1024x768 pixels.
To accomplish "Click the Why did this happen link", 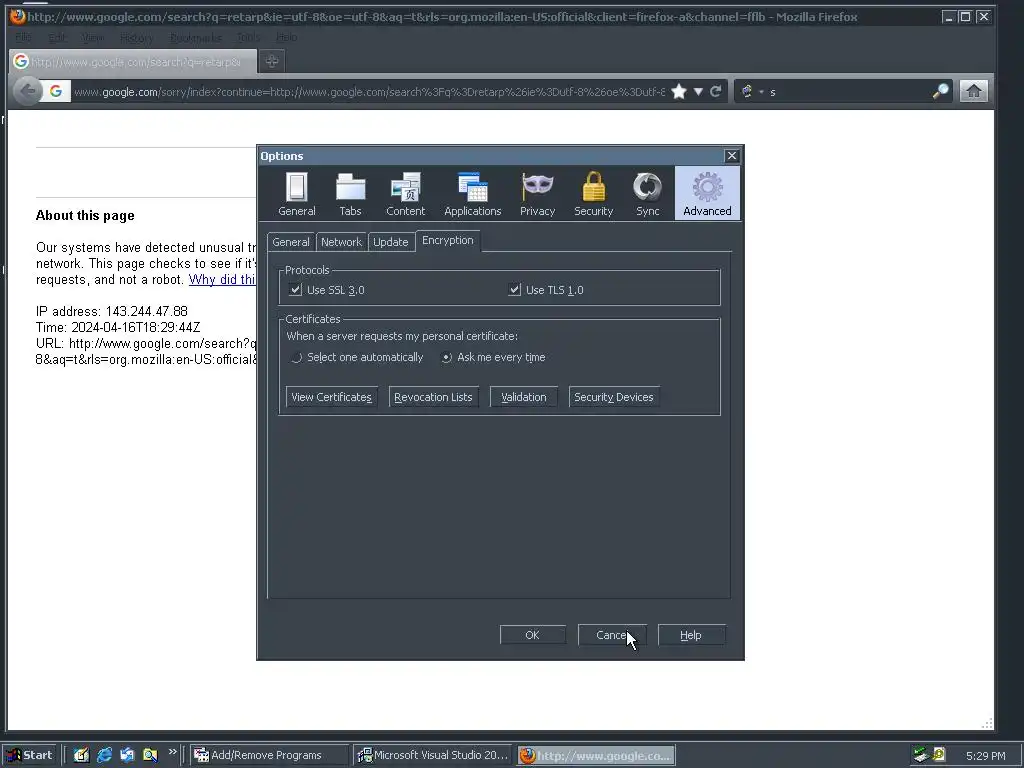I will point(222,280).
